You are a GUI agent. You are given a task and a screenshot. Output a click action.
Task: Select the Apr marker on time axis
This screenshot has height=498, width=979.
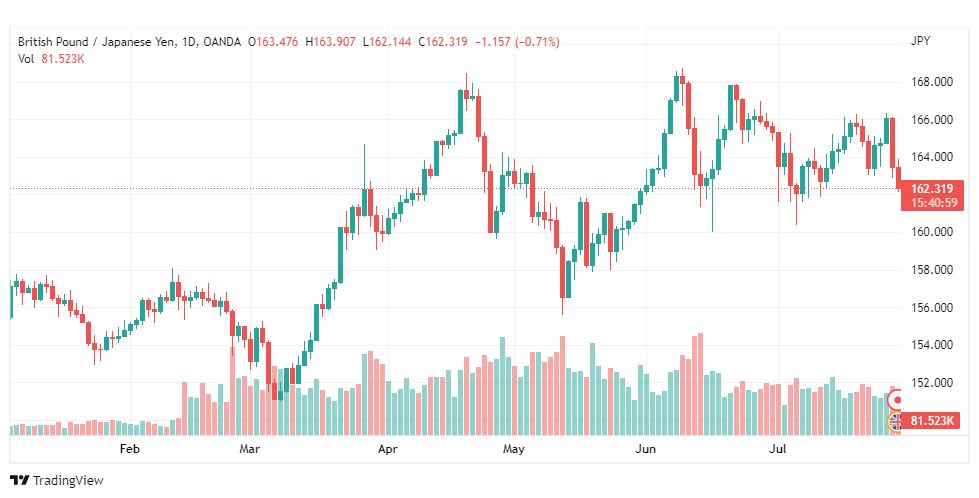pos(387,450)
